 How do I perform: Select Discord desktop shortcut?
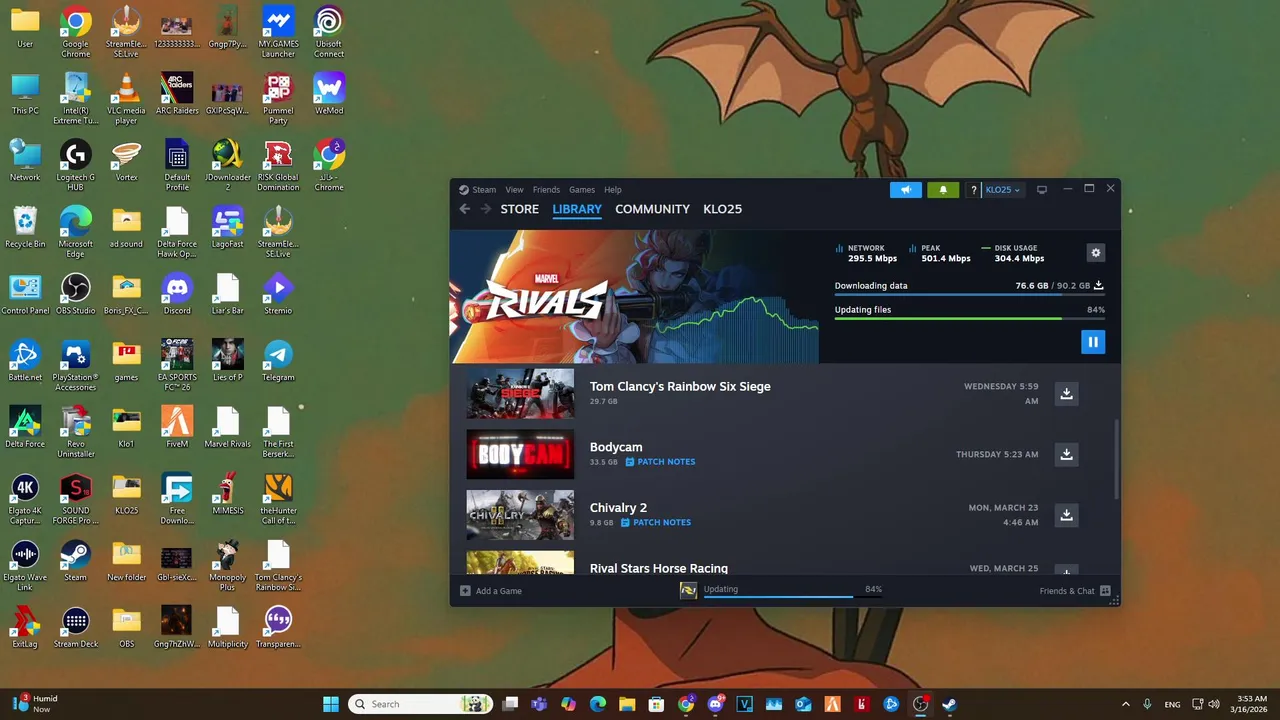tap(177, 294)
